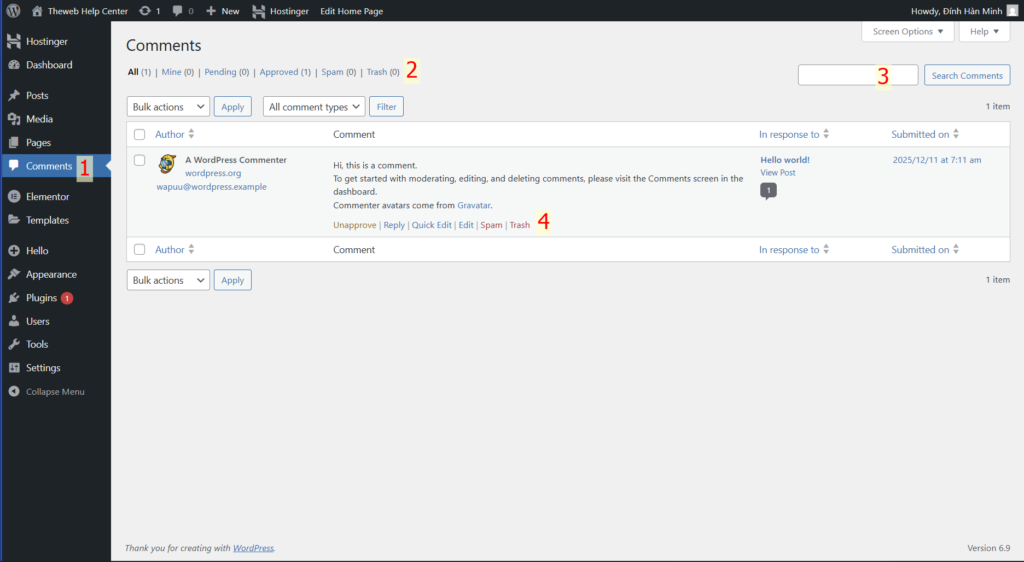
Task: Check the select-all checkbox in table header
Action: coord(140,135)
